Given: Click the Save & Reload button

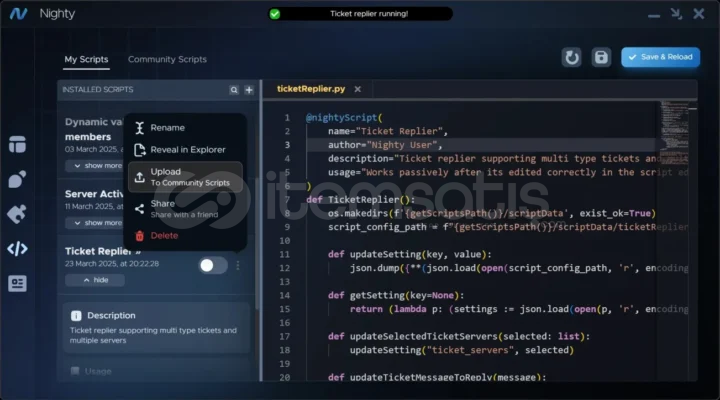Looking at the screenshot, I should coord(660,57).
